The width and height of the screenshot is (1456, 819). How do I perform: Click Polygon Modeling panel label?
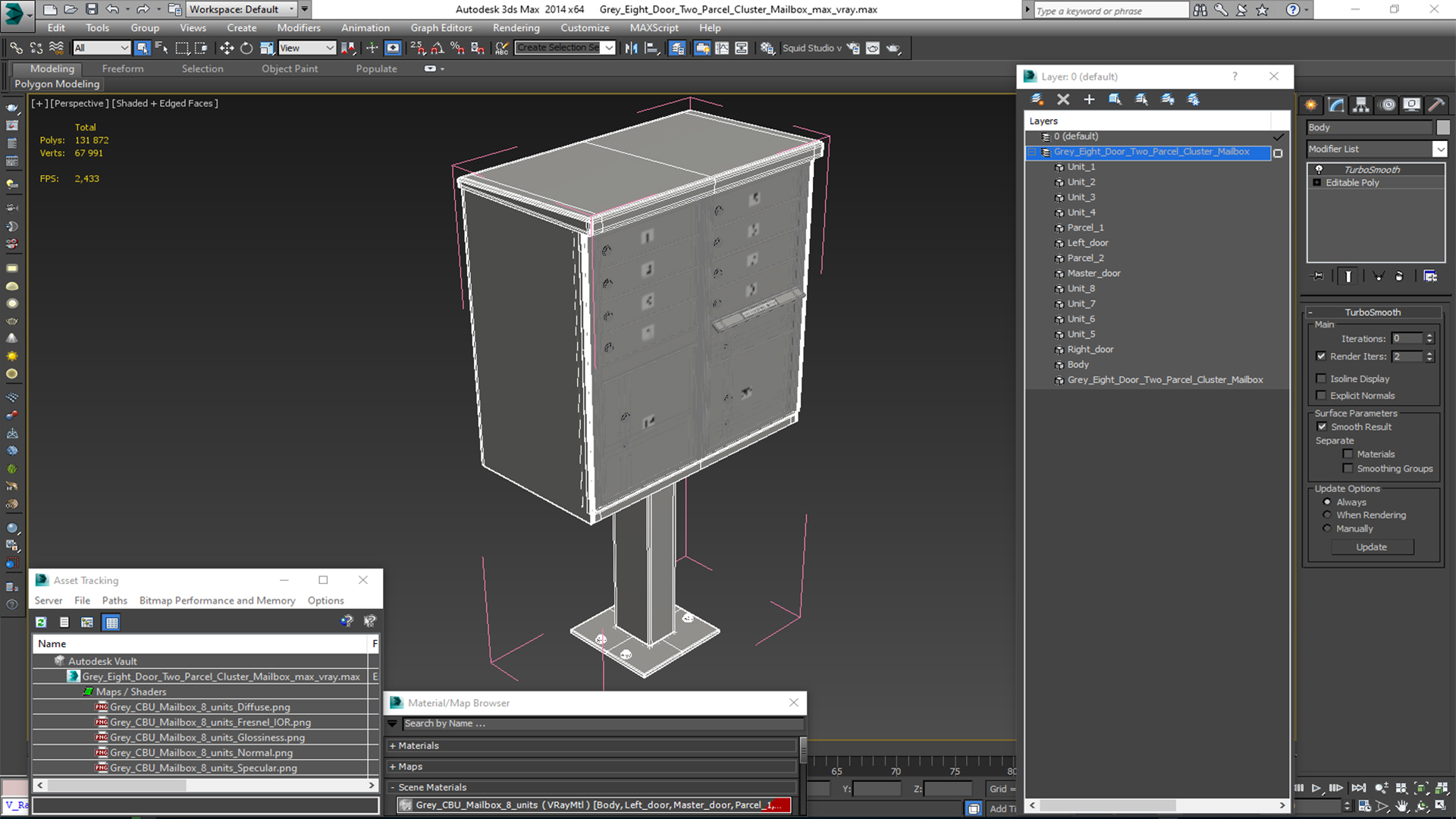(57, 84)
